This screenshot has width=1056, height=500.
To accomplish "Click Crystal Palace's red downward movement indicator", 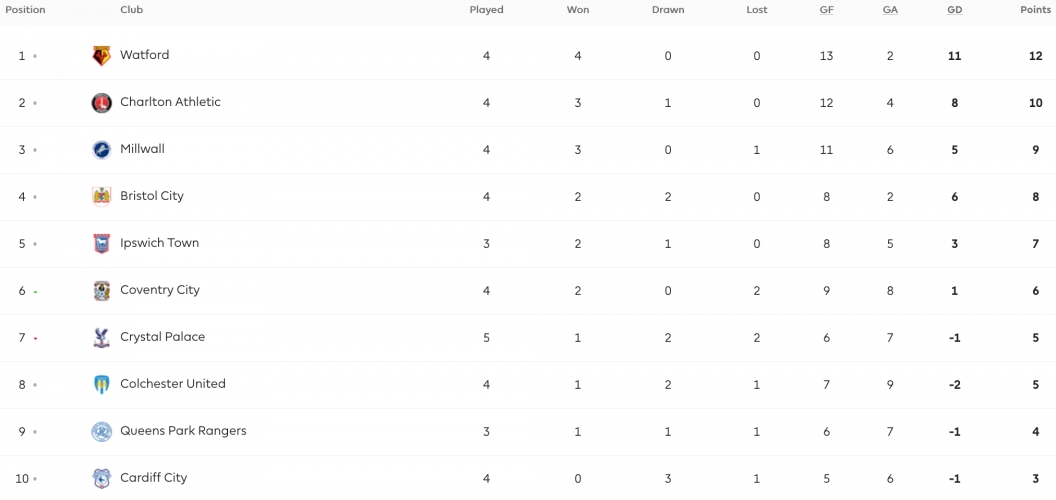I will (35, 338).
